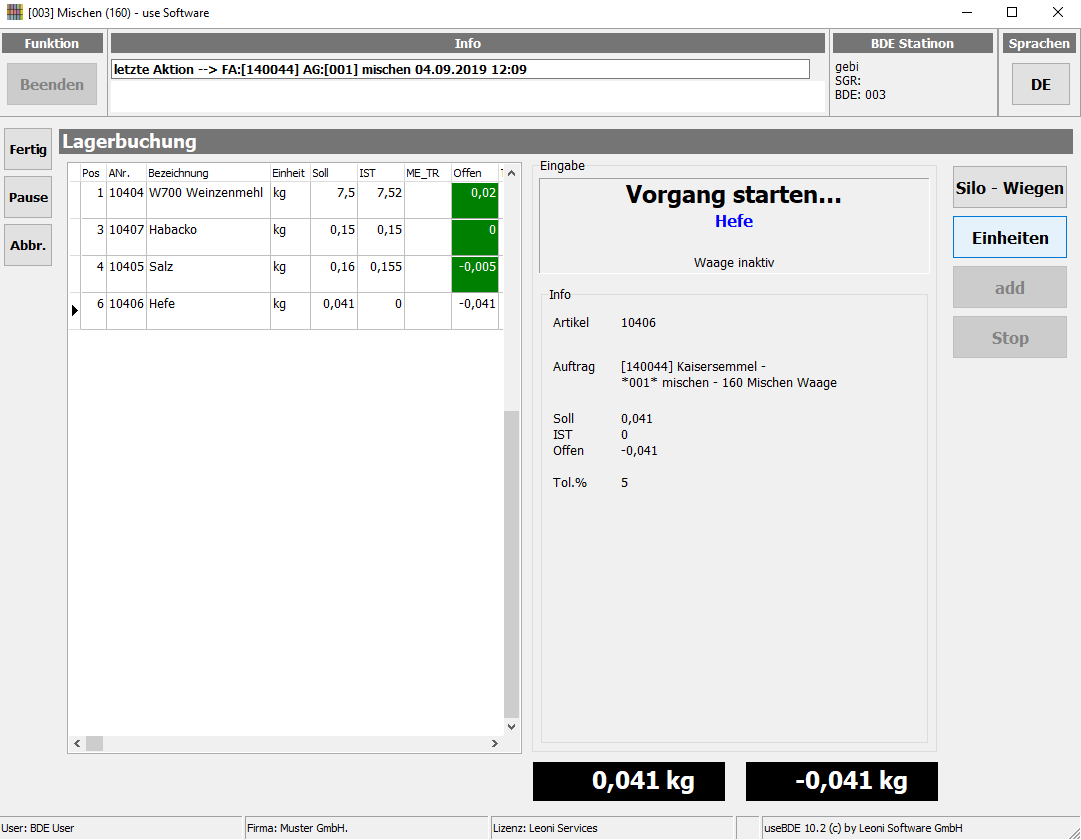Click the Einheit column header
Screen dimensions: 1081x840
[x=290, y=173]
